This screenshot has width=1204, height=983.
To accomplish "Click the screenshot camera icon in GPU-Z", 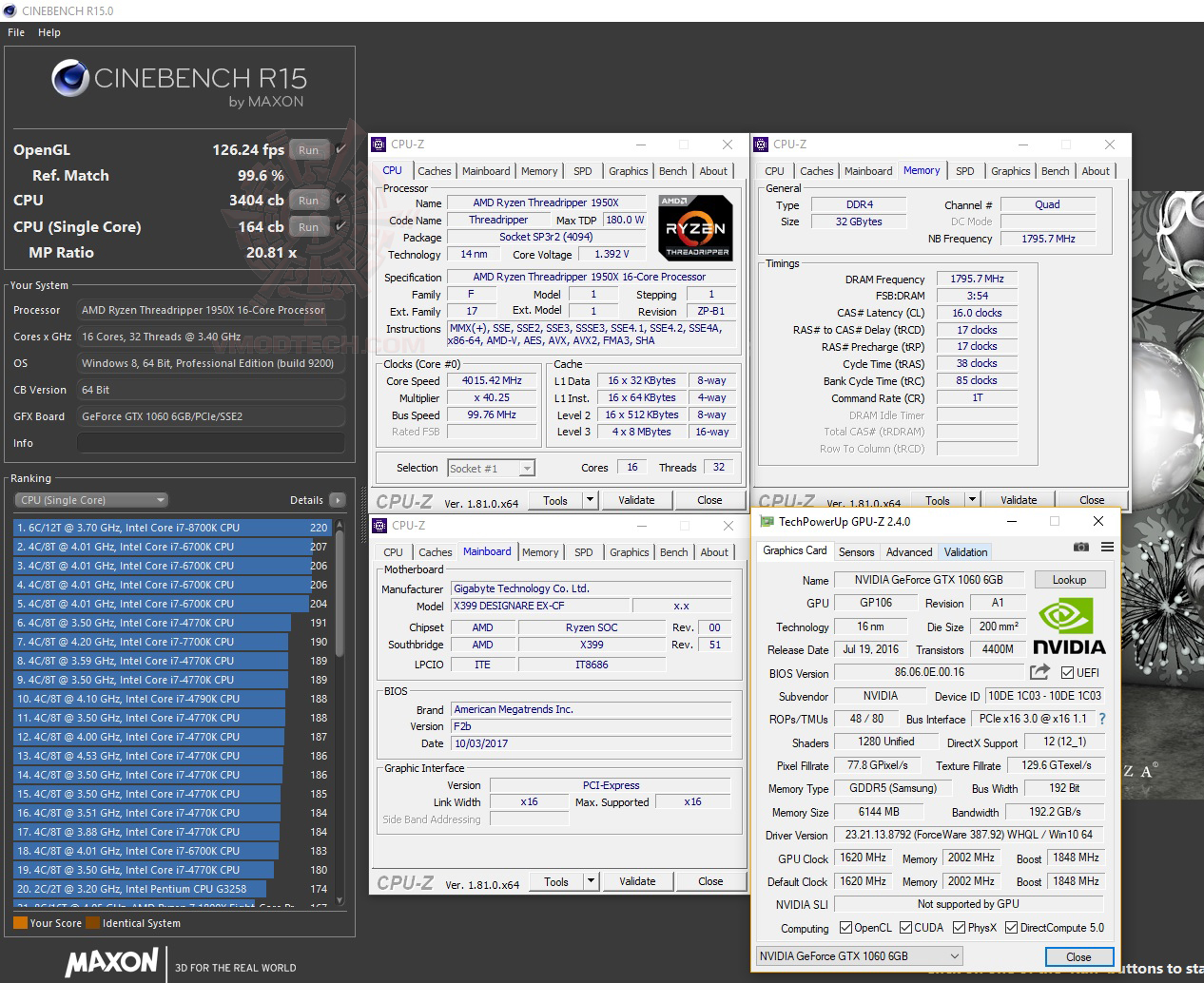I will click(1081, 547).
